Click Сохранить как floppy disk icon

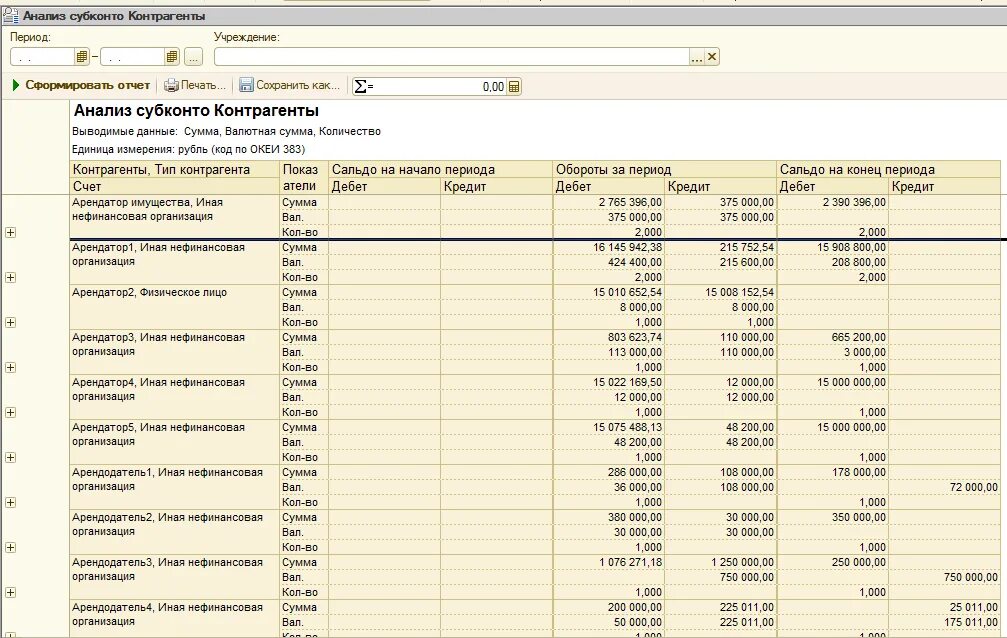[247, 85]
